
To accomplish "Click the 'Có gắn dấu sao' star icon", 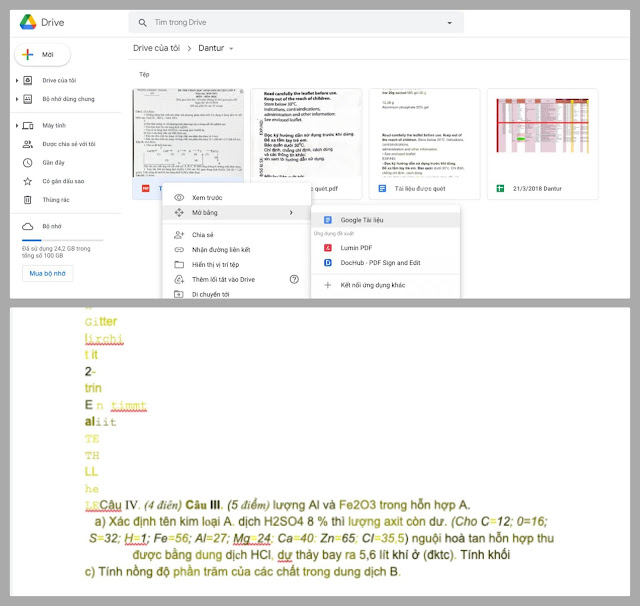I will [28, 181].
